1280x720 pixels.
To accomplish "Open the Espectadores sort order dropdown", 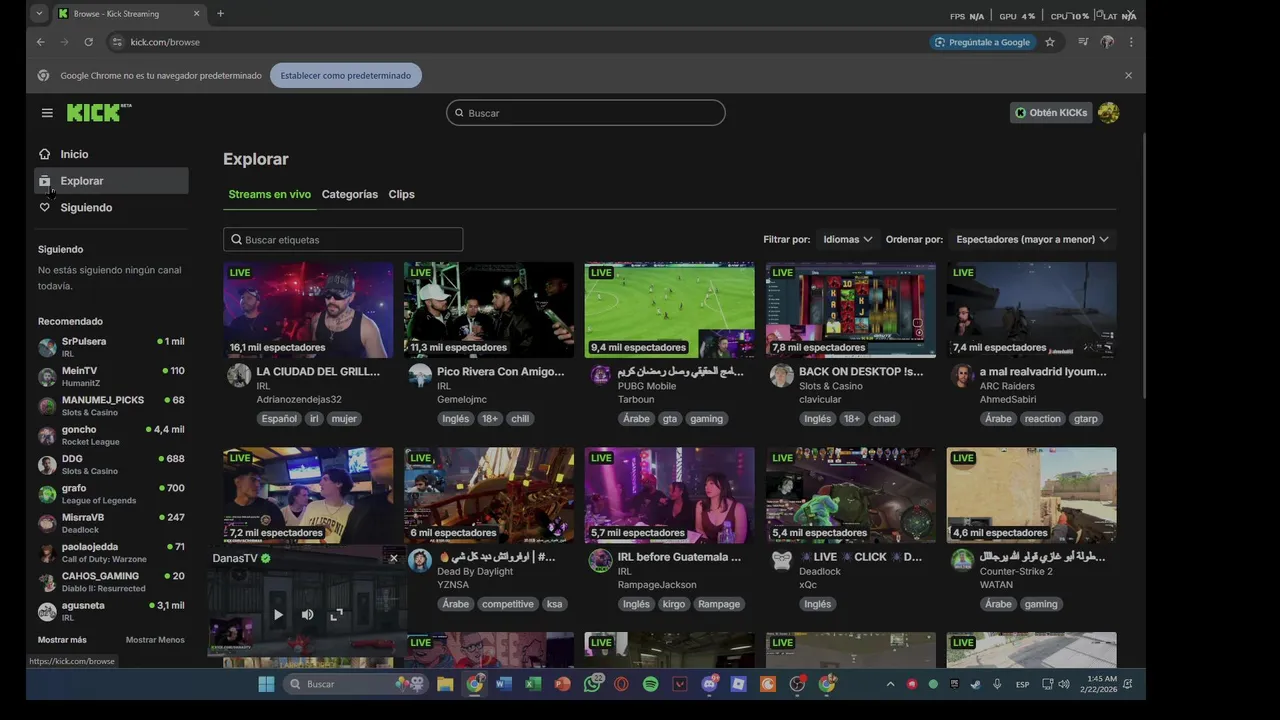I will coord(1032,239).
